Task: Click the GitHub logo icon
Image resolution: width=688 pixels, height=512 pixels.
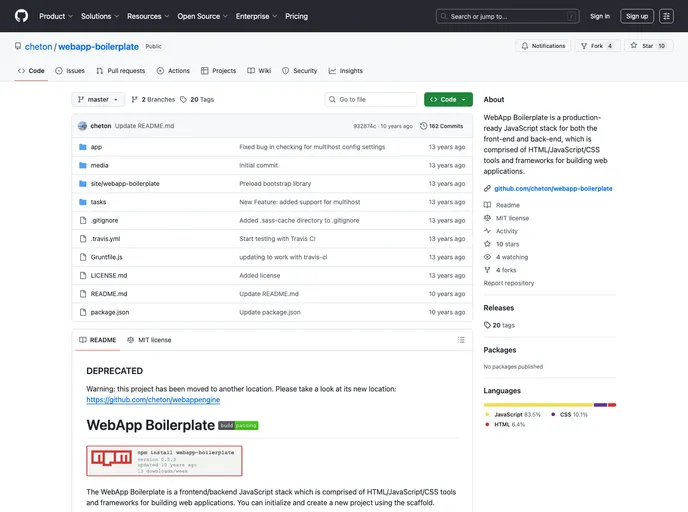Action: [x=21, y=16]
